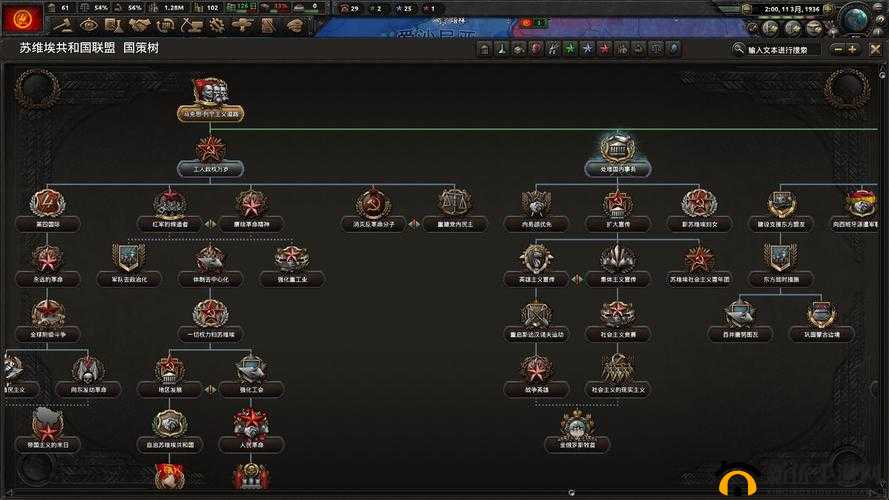Toggle the green star focus filter

570,49
